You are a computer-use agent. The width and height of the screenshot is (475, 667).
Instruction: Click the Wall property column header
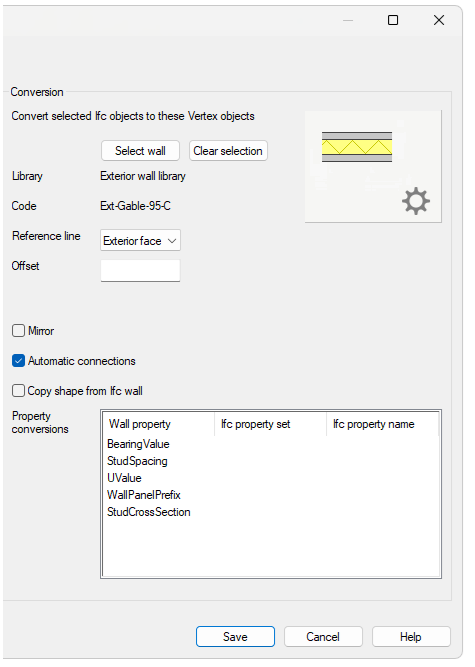[159, 424]
